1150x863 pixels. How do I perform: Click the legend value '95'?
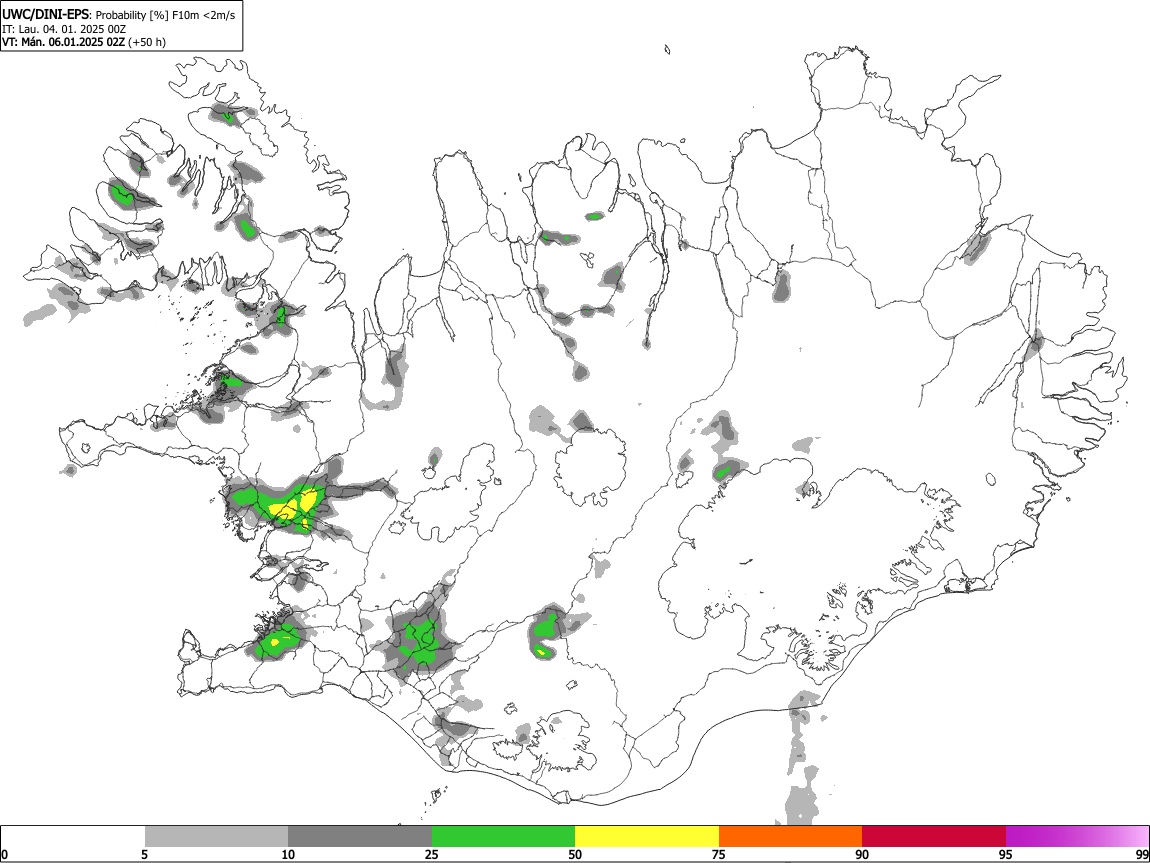1006,854
